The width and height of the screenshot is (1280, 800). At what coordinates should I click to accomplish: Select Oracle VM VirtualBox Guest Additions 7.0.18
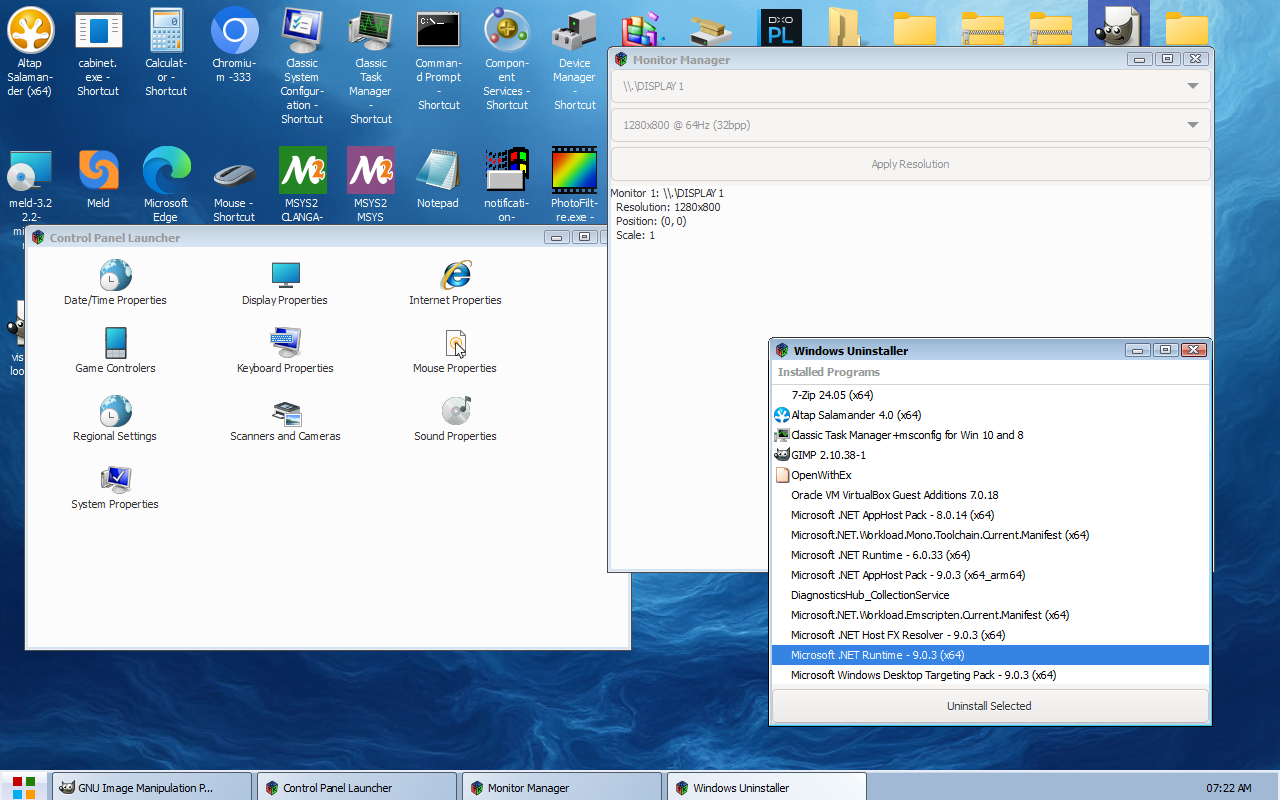coord(990,495)
